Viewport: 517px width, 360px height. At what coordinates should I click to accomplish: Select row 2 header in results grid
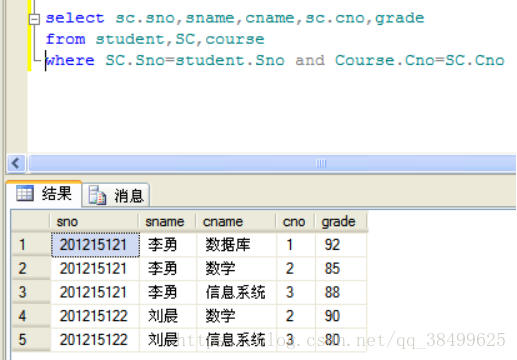click(31, 268)
